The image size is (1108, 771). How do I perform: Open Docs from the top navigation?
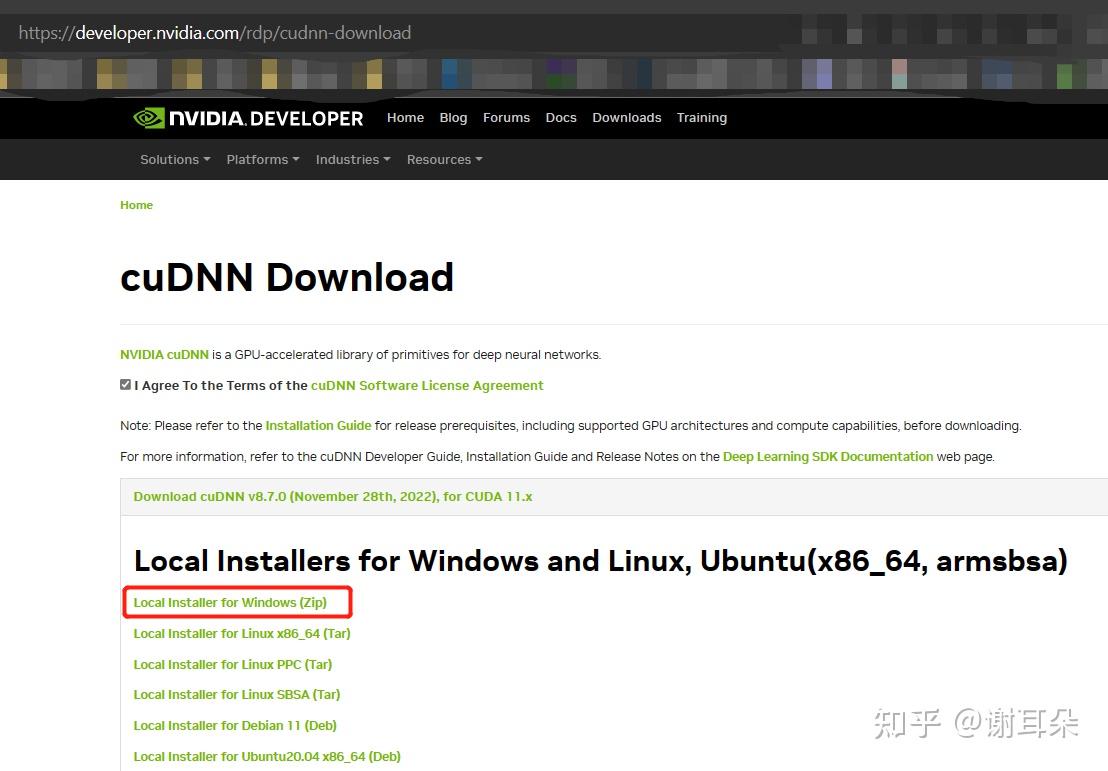pos(561,118)
